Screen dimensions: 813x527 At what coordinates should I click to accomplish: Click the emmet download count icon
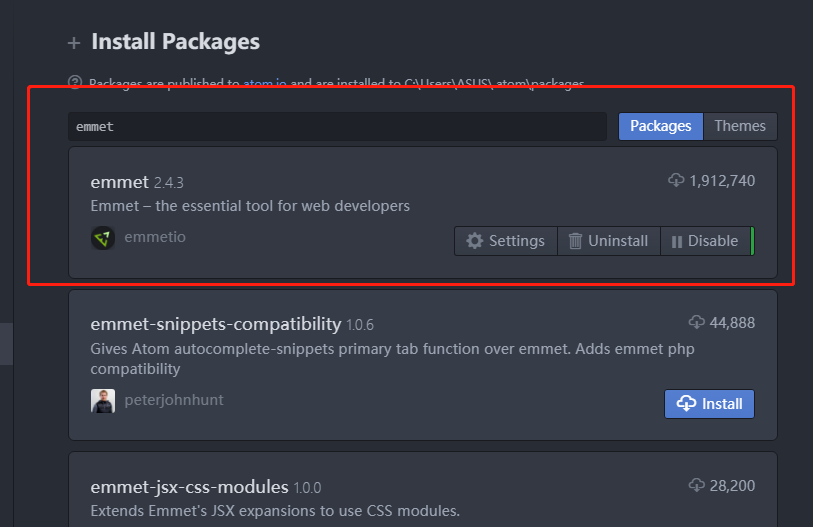coord(676,180)
